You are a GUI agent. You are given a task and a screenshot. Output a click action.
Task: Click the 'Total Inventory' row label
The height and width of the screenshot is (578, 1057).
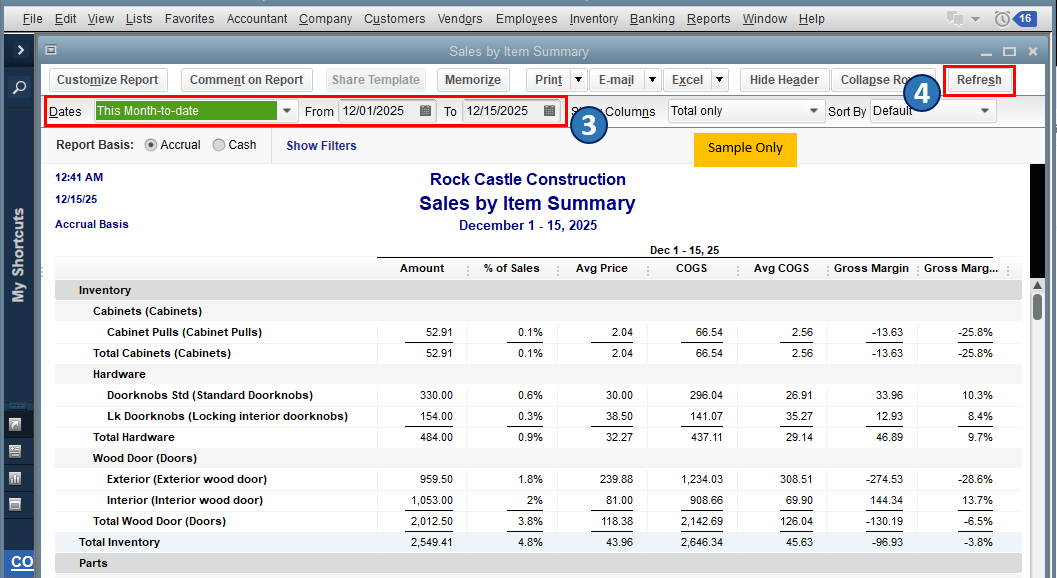119,542
